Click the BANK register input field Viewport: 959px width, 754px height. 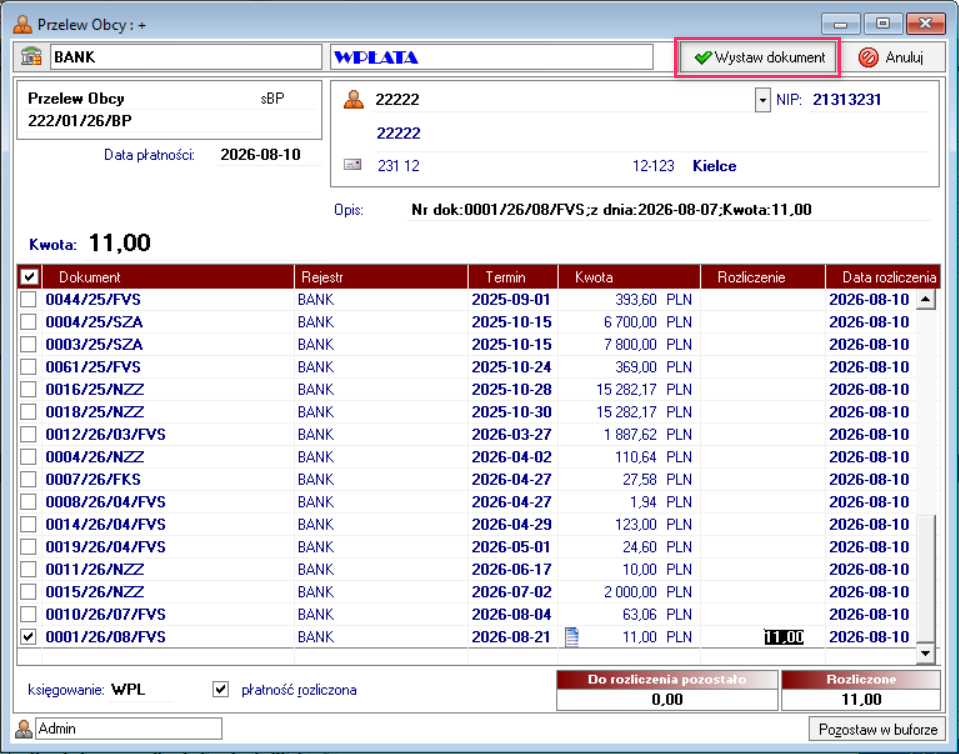point(186,57)
